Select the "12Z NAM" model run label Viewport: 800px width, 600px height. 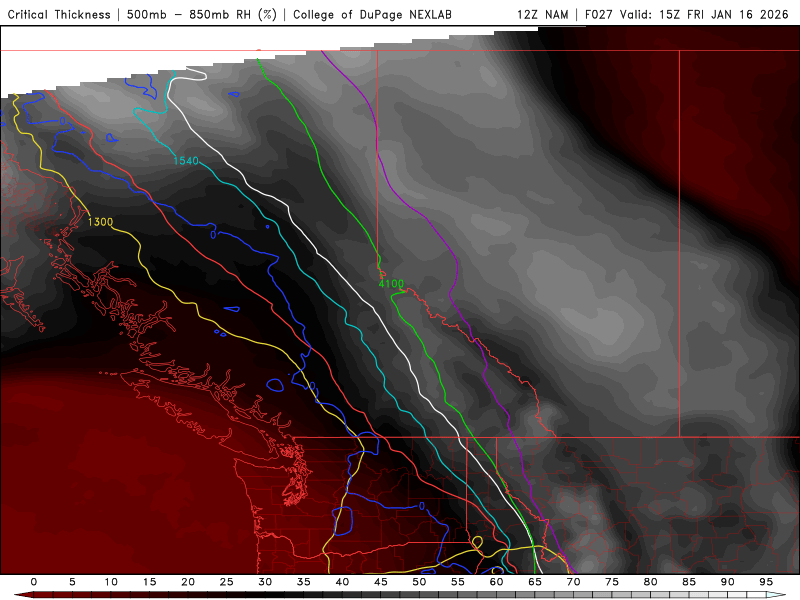[x=542, y=14]
